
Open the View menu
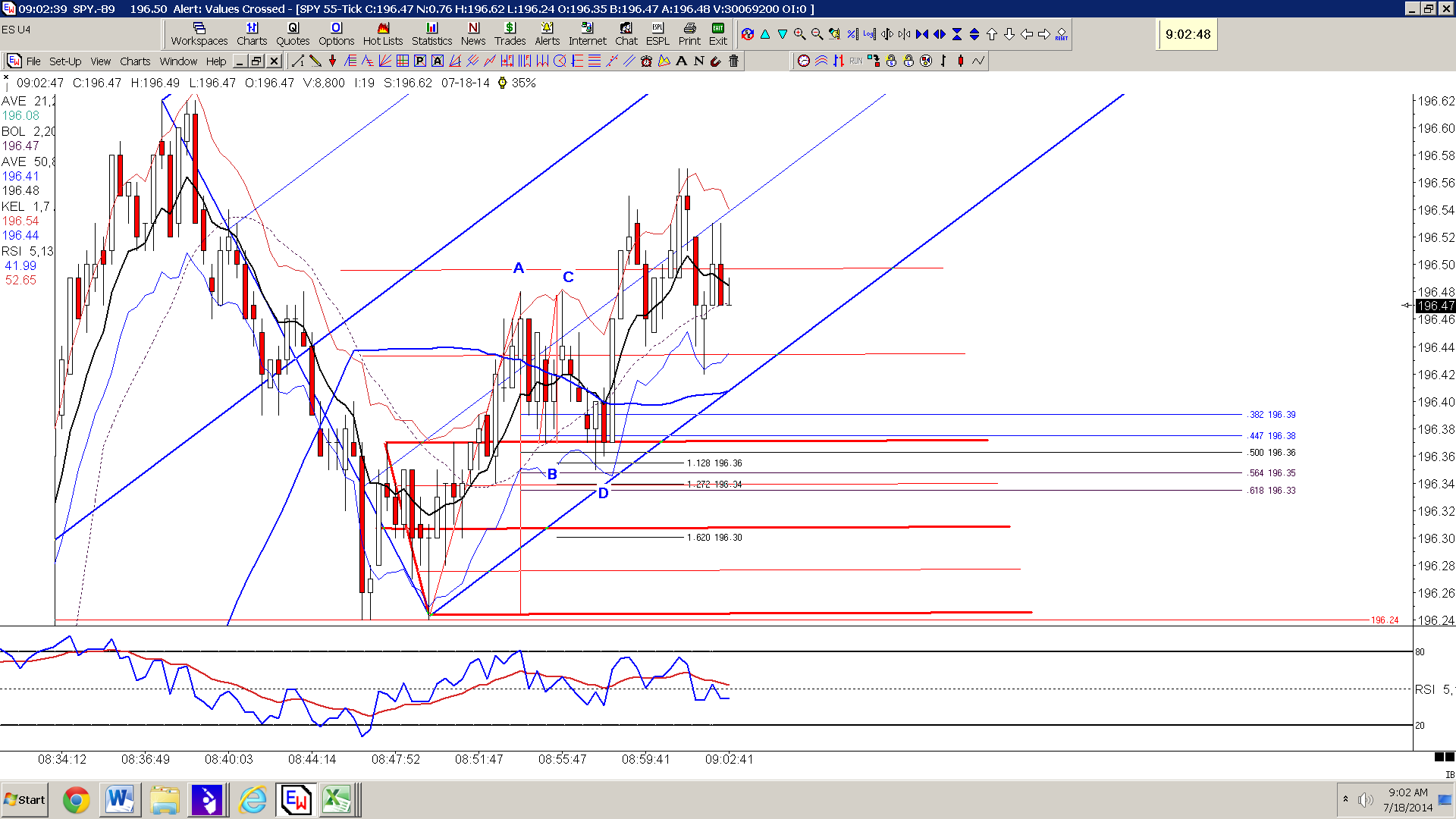101,61
